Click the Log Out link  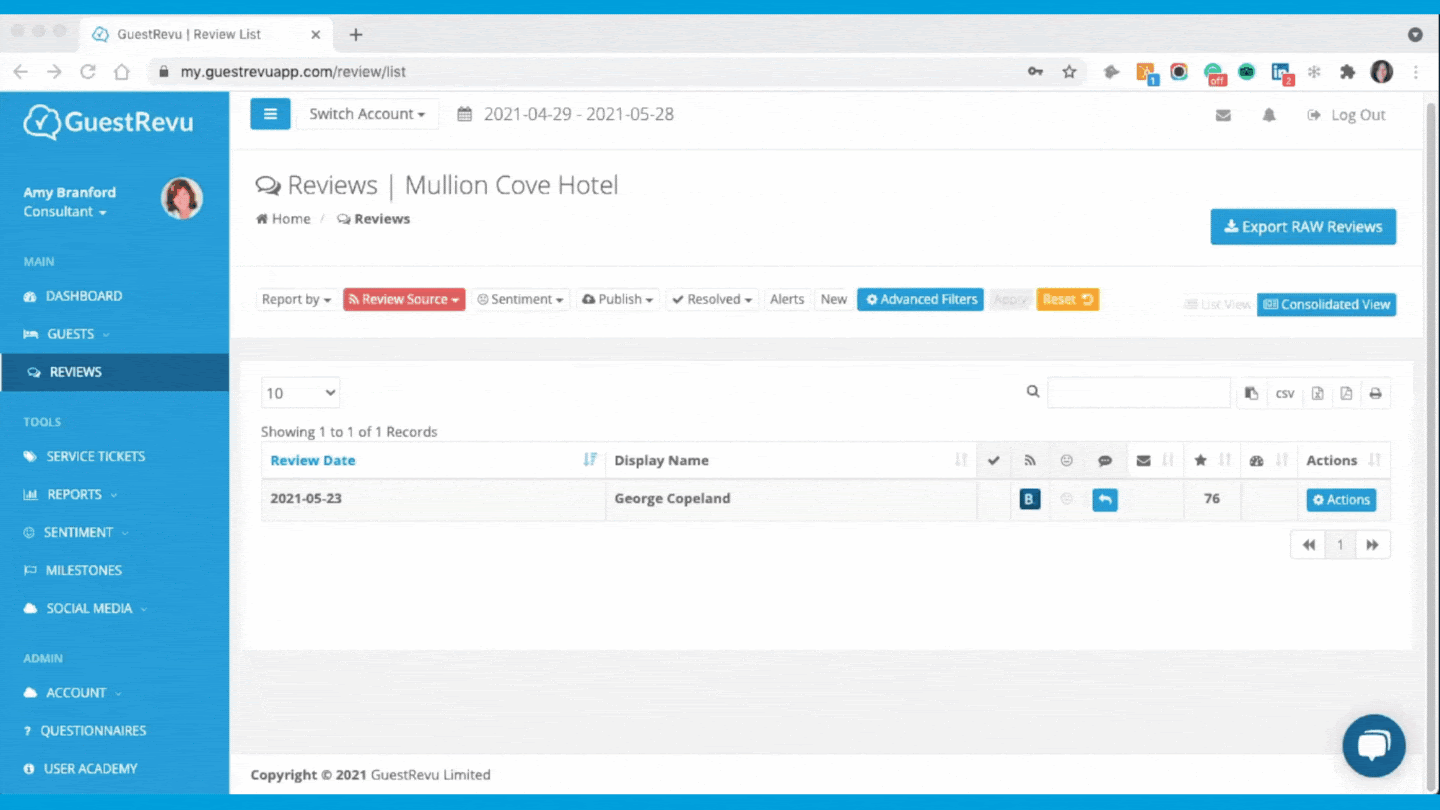pos(1347,115)
